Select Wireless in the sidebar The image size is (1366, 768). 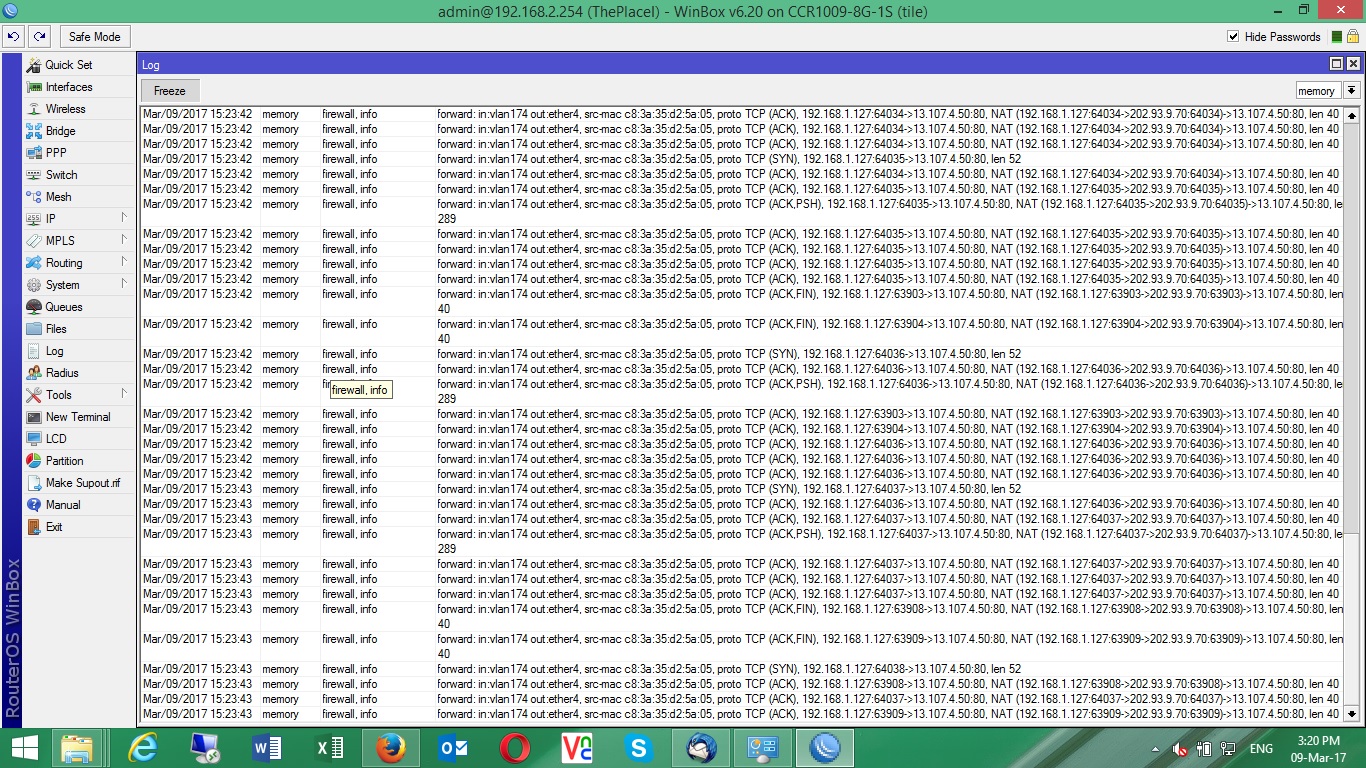coord(78,109)
